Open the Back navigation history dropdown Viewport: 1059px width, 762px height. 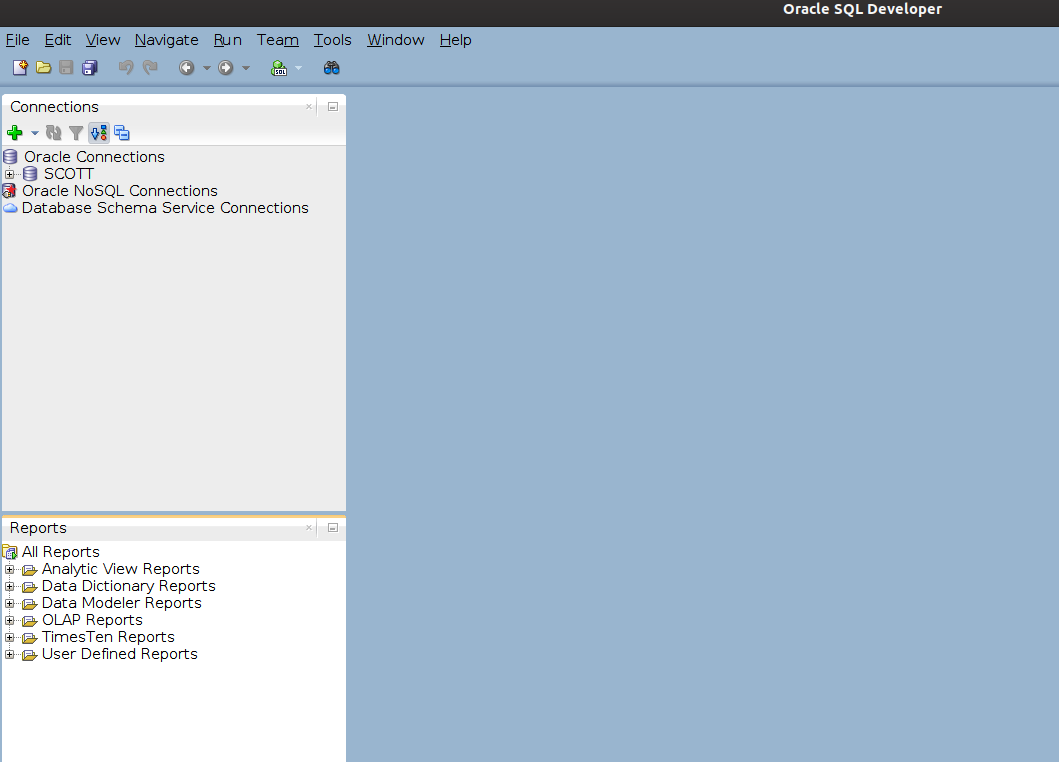tap(207, 68)
